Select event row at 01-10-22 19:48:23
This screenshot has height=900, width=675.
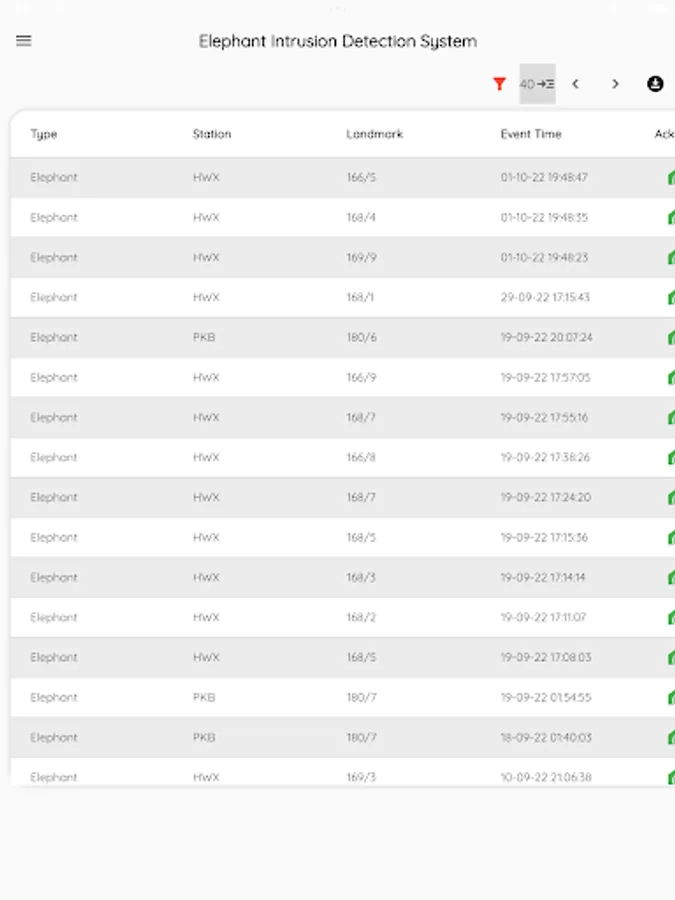pyautogui.click(x=544, y=258)
